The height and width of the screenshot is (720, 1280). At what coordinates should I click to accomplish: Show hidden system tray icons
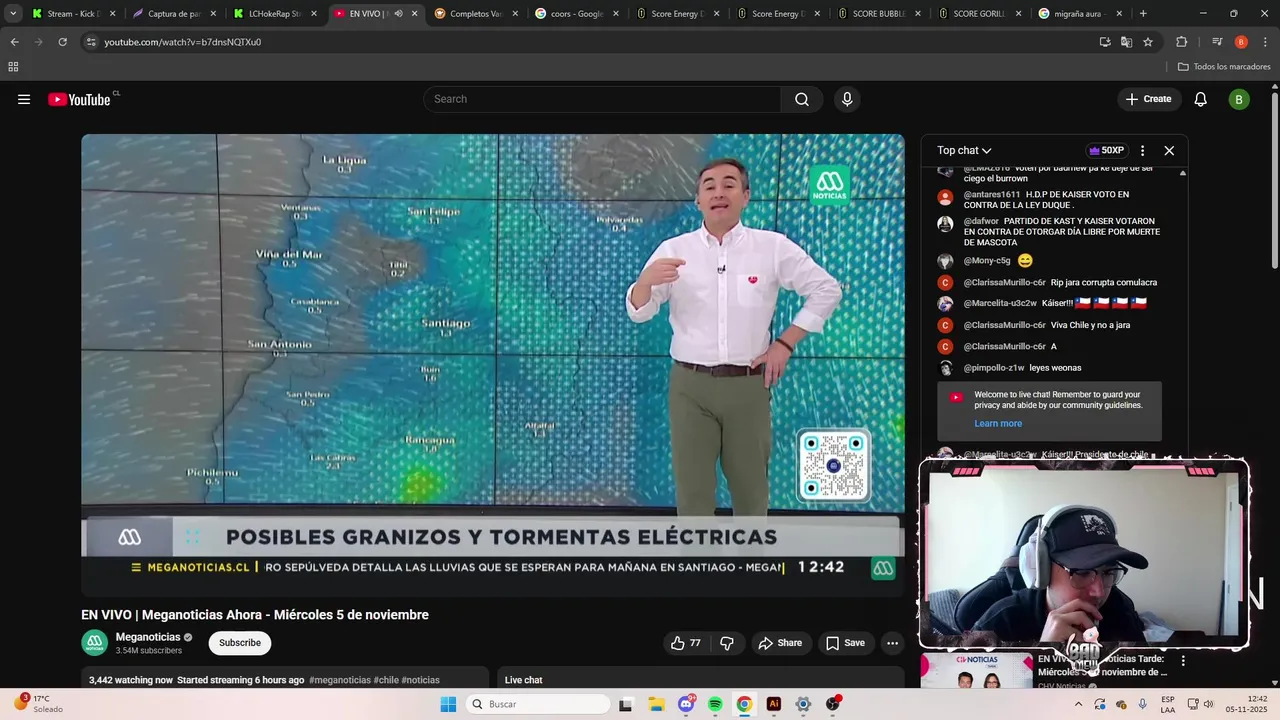tap(1078, 704)
